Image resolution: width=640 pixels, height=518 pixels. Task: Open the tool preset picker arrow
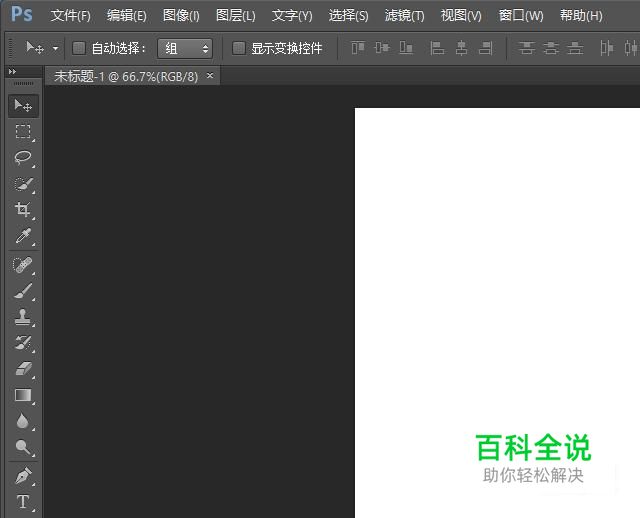(x=55, y=48)
